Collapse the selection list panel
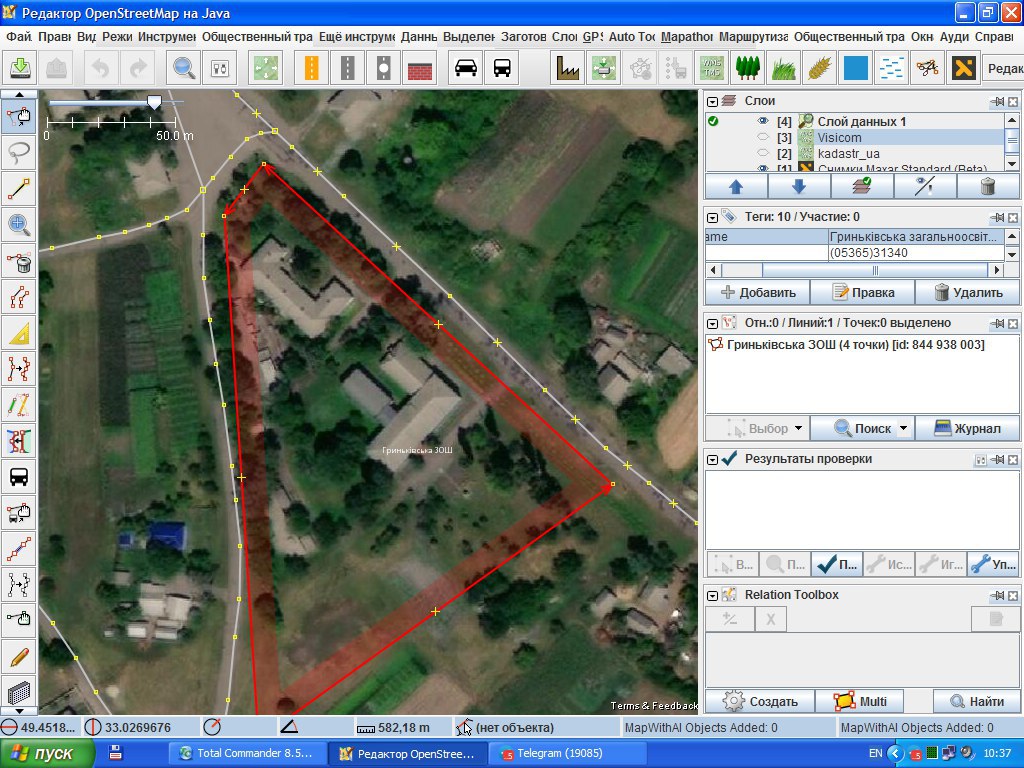This screenshot has width=1024, height=768. coord(712,323)
